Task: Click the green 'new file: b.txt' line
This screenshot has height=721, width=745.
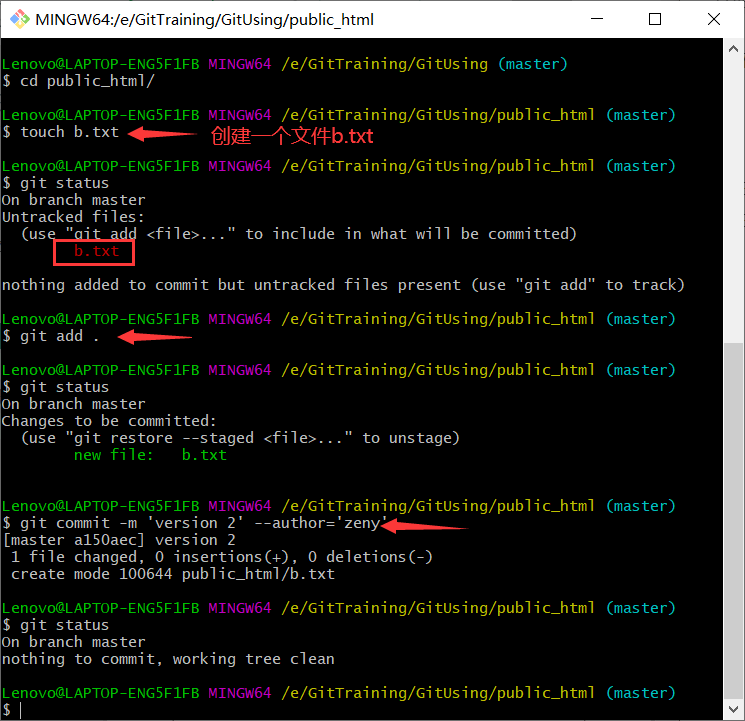Action: 150,455
